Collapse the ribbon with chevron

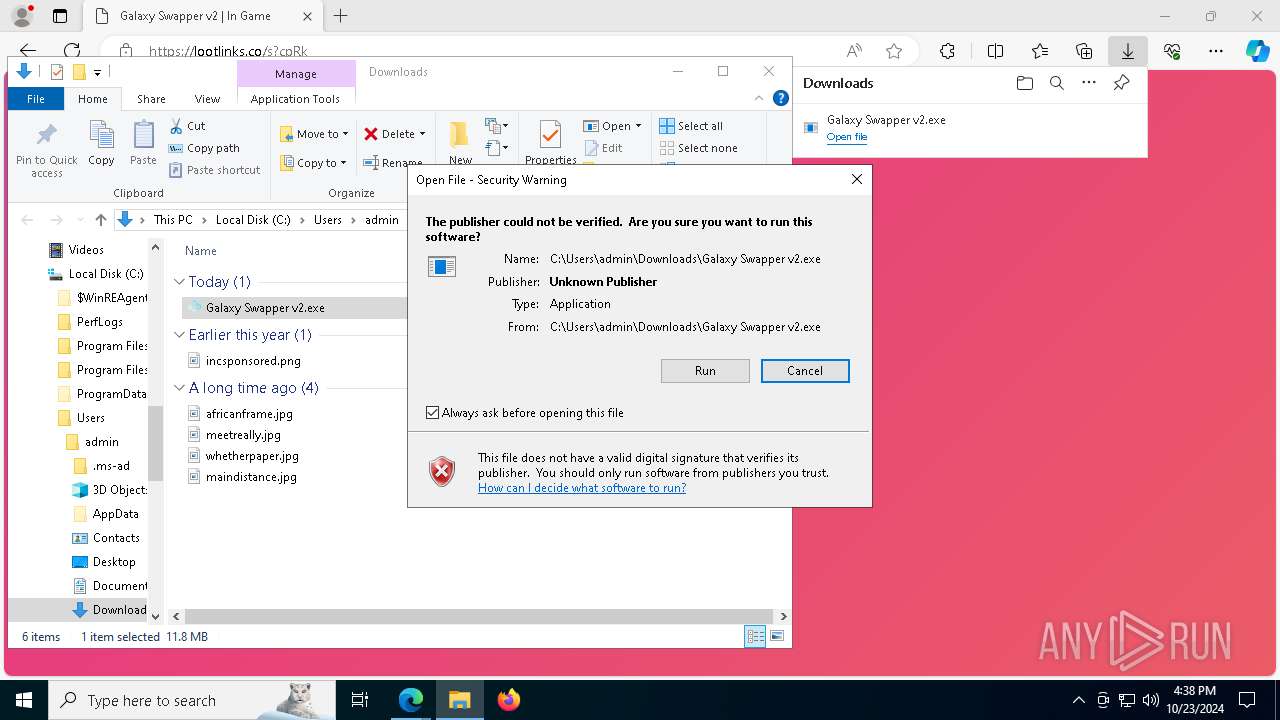point(760,98)
